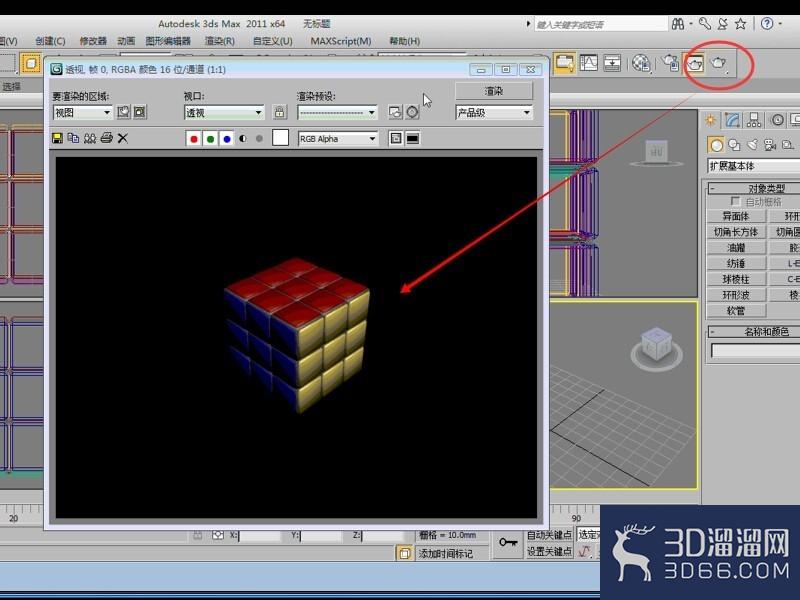Open the 创建(C) menu

coord(50,41)
